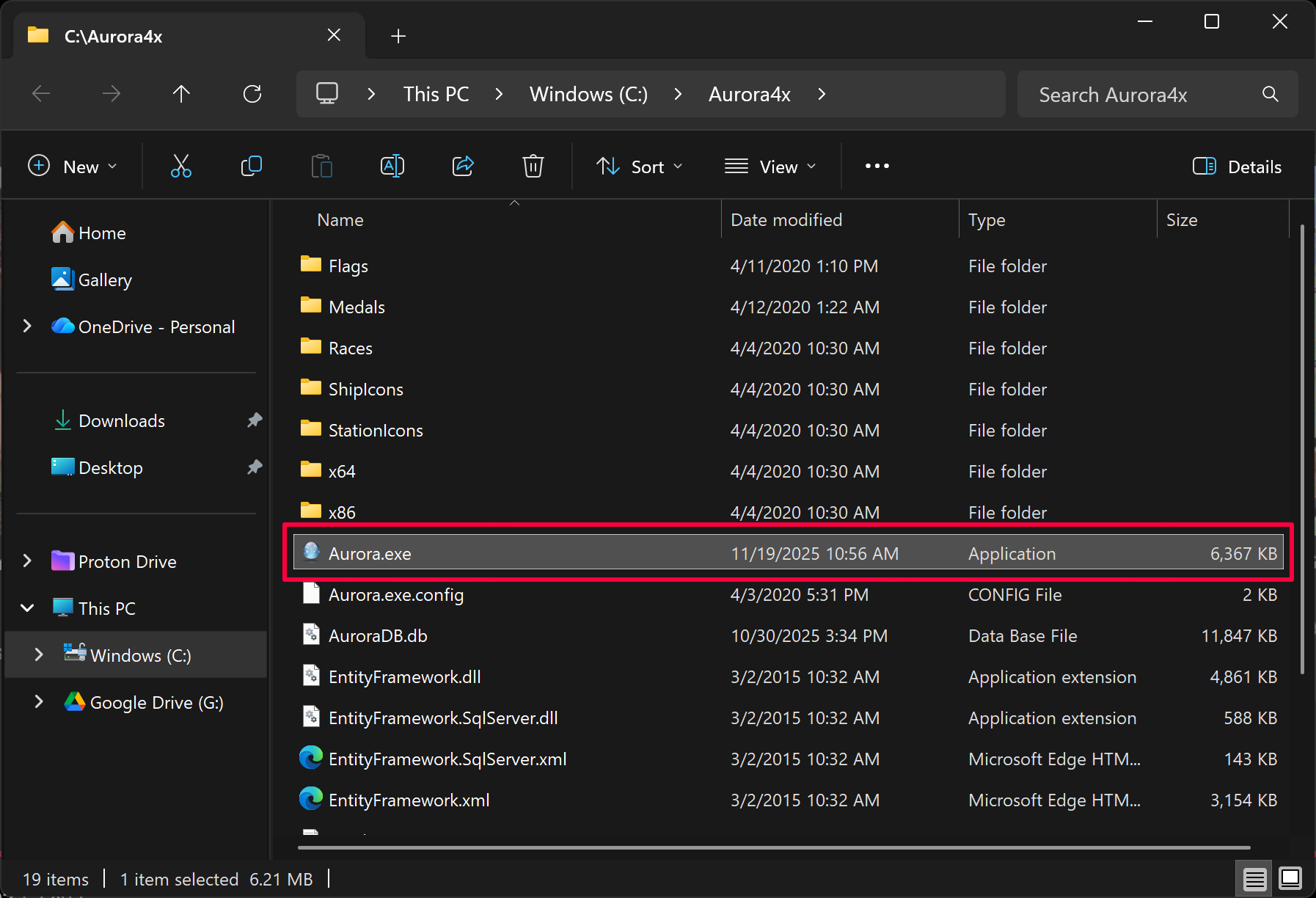Expand the Google Drive (G:) tree node
Screen dimensions: 1316x898
[x=39, y=702]
